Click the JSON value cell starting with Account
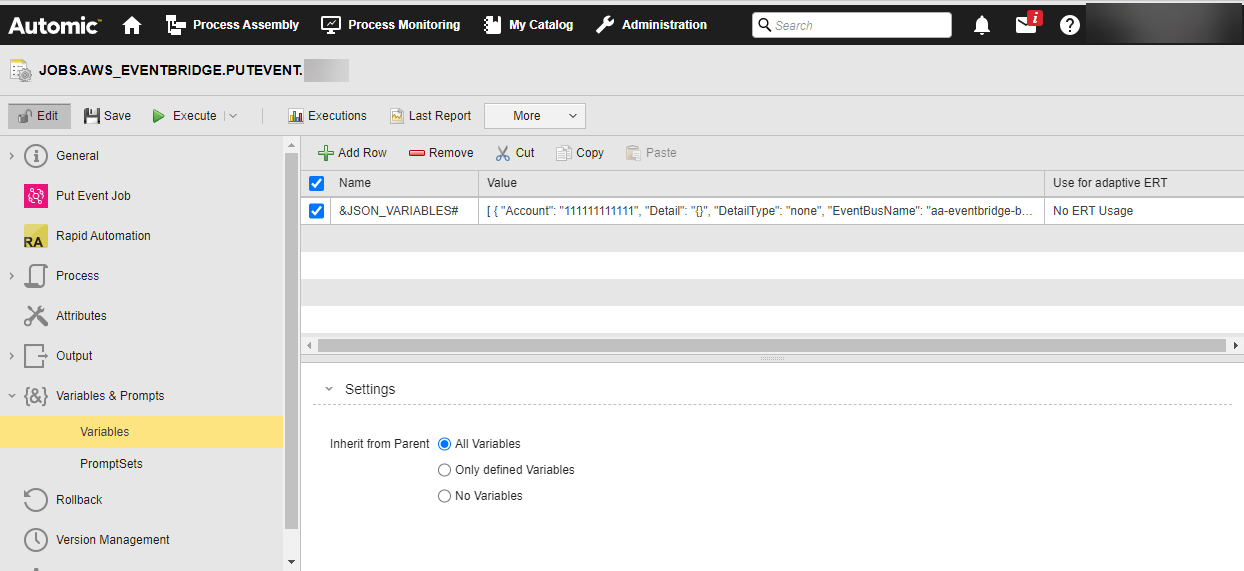Screen dimensions: 1244x571 pos(761,211)
